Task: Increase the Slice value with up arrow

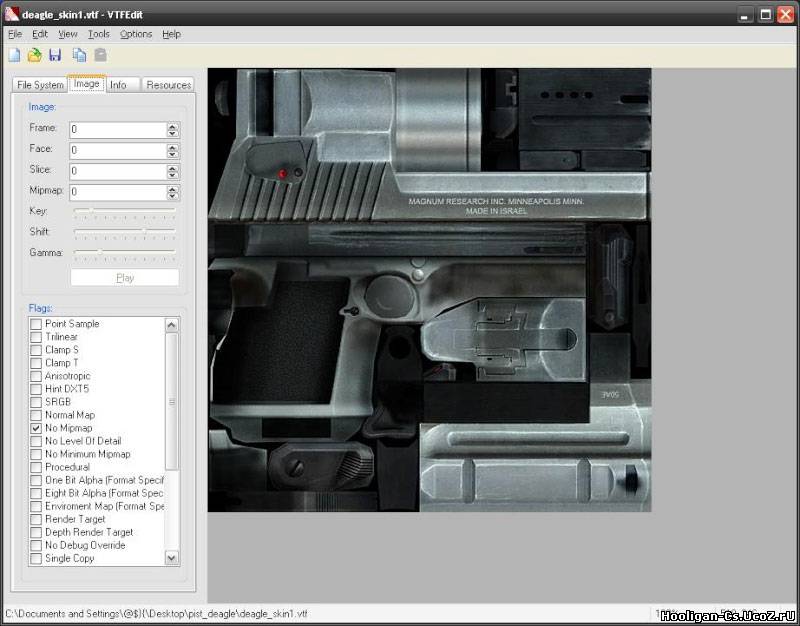Action: click(x=173, y=168)
